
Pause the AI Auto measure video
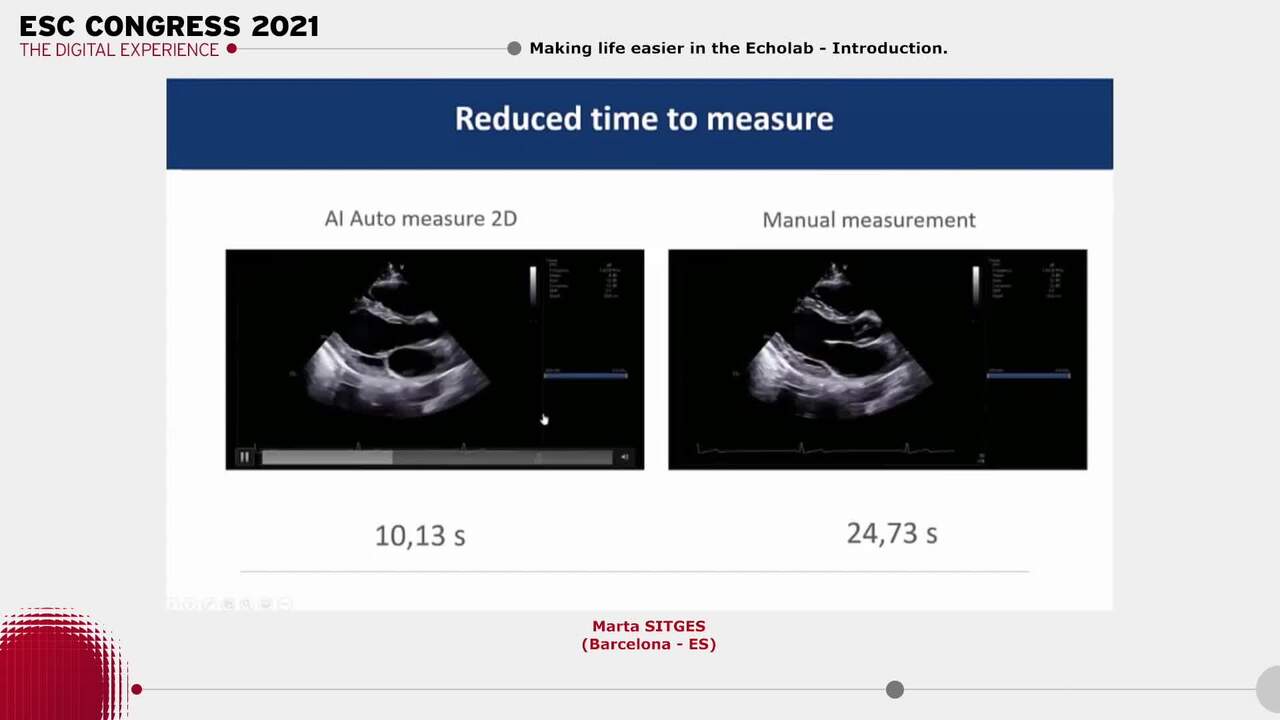pos(244,457)
